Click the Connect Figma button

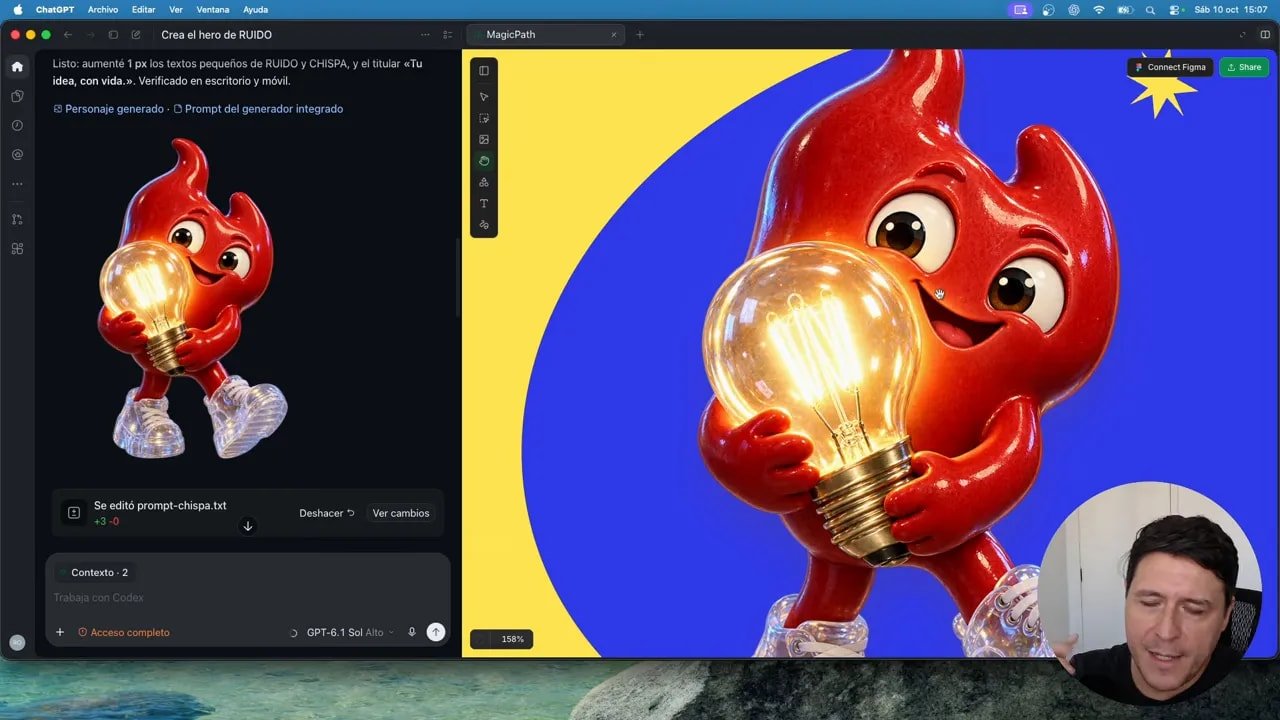coord(1171,67)
